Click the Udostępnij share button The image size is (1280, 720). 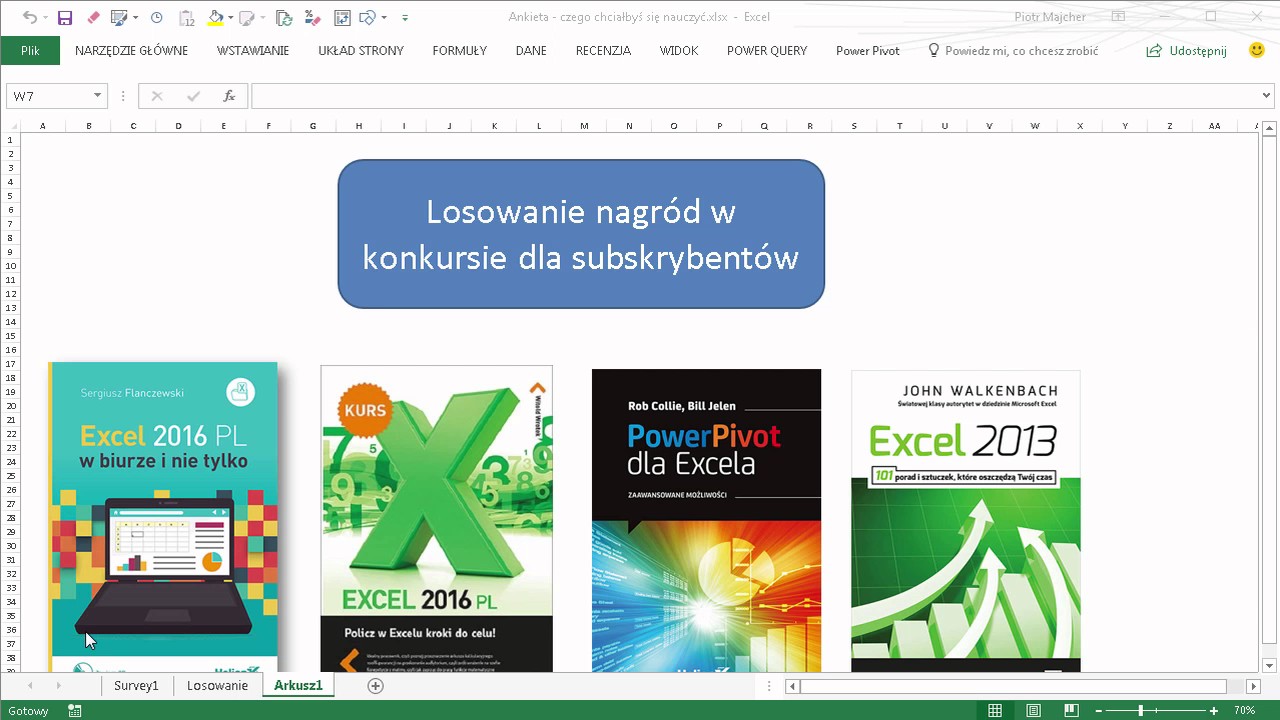pyautogui.click(x=1187, y=50)
